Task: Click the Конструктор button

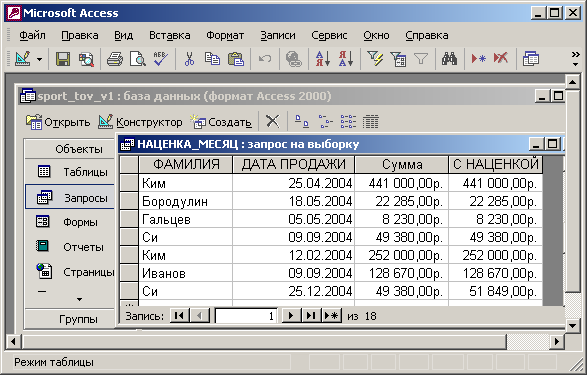Action: pyautogui.click(x=140, y=122)
